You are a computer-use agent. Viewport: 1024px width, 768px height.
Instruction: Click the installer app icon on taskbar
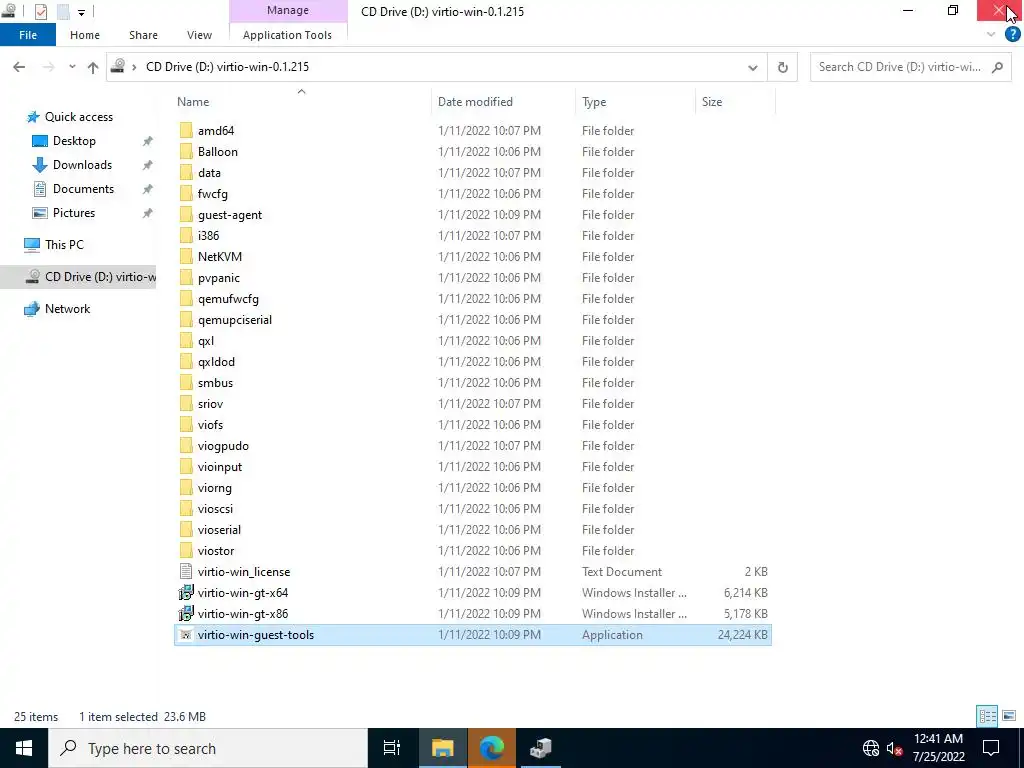tap(541, 748)
